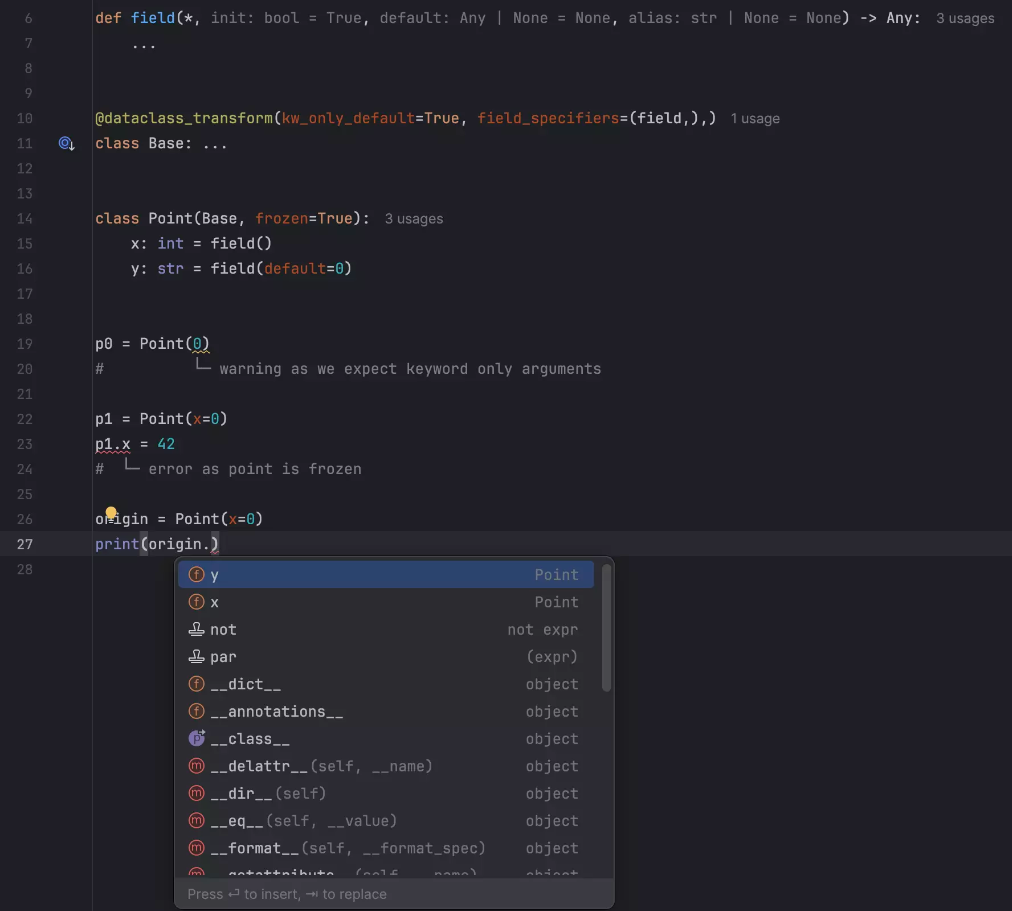Click the property icon beside __class__
The height and width of the screenshot is (911, 1012).
[x=196, y=738]
